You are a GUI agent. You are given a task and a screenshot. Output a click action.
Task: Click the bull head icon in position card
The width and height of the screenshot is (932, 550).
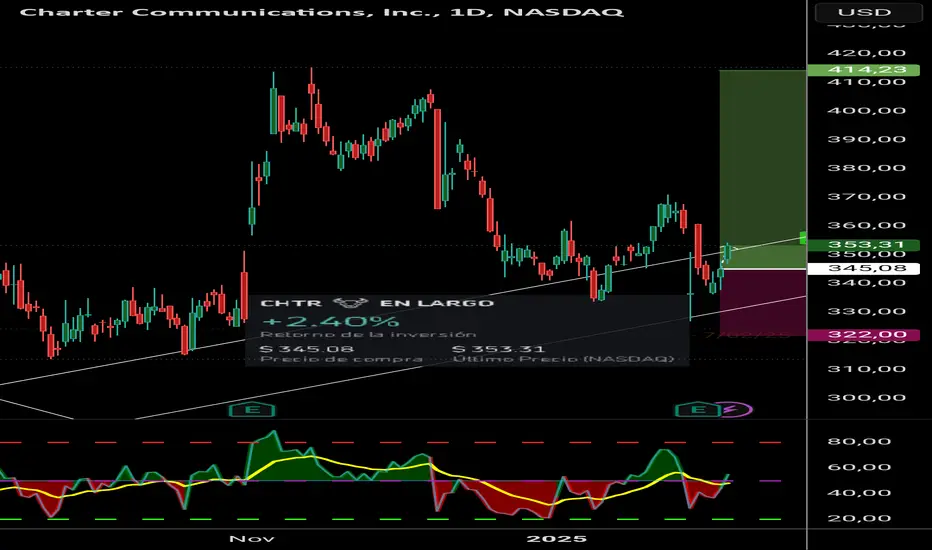(x=351, y=303)
